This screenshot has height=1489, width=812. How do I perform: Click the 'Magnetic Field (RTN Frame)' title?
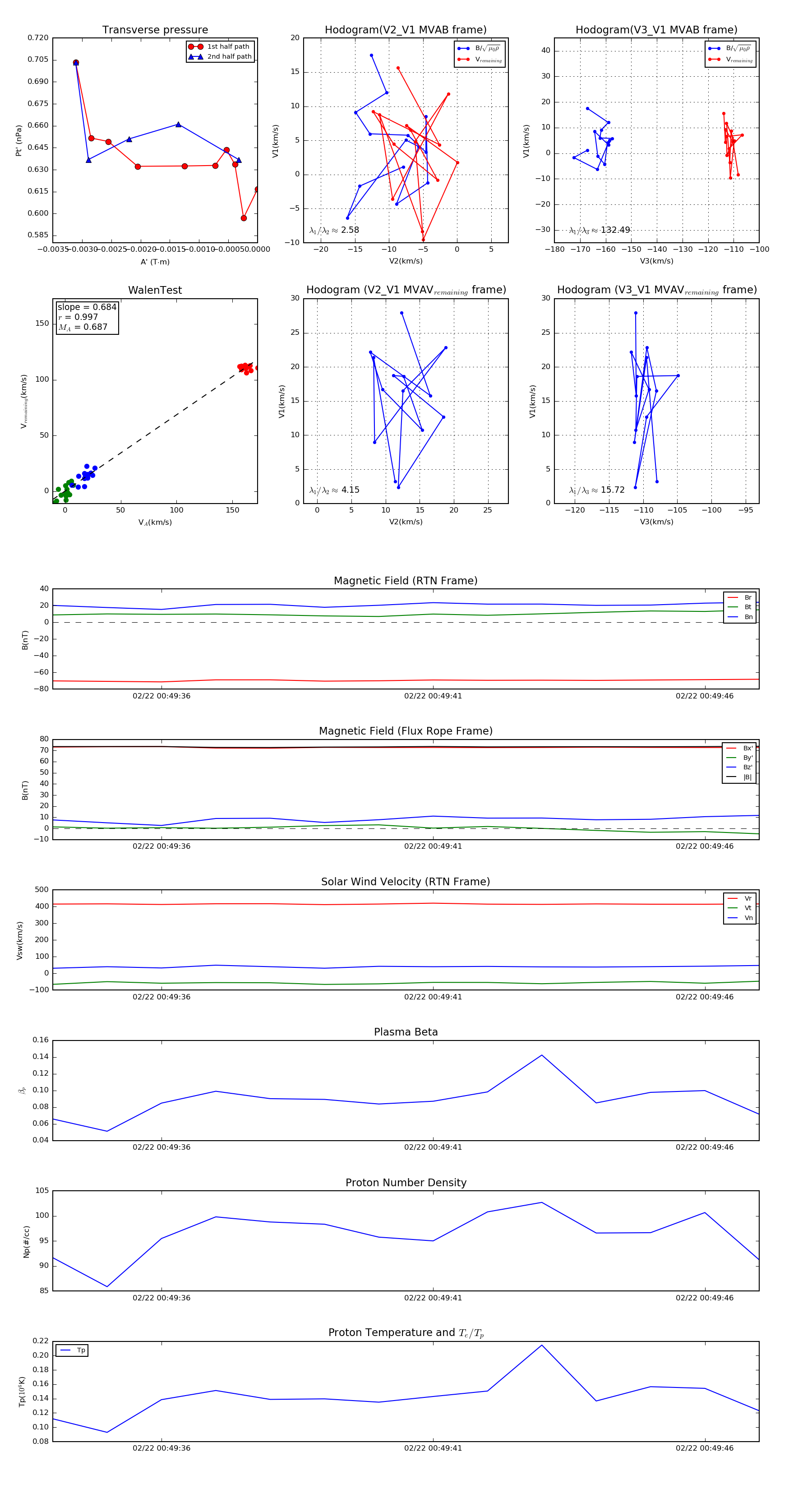coord(406,581)
